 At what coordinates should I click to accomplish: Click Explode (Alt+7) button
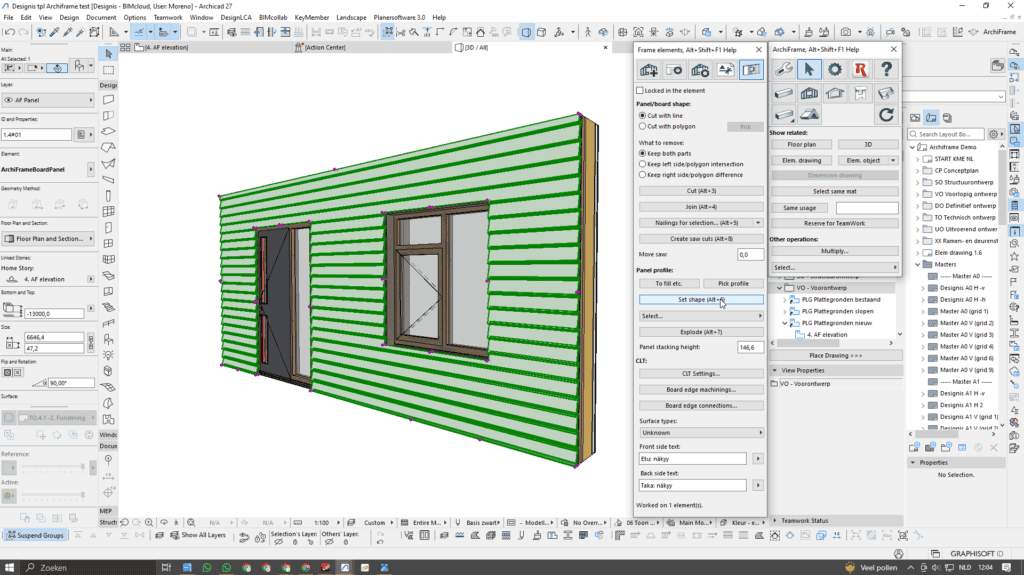pyautogui.click(x=701, y=332)
